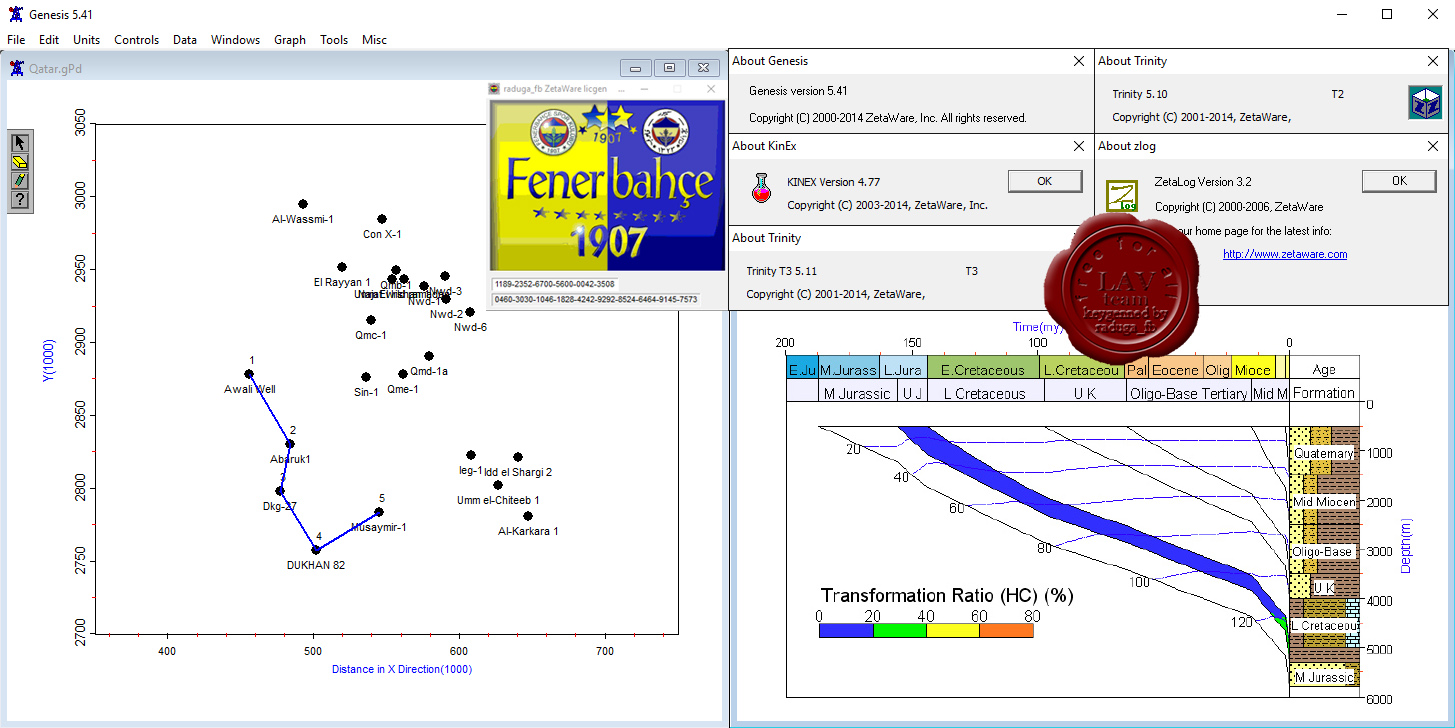Image resolution: width=1455 pixels, height=728 pixels.
Task: Close the About zlog dialog
Action: coord(1433,146)
